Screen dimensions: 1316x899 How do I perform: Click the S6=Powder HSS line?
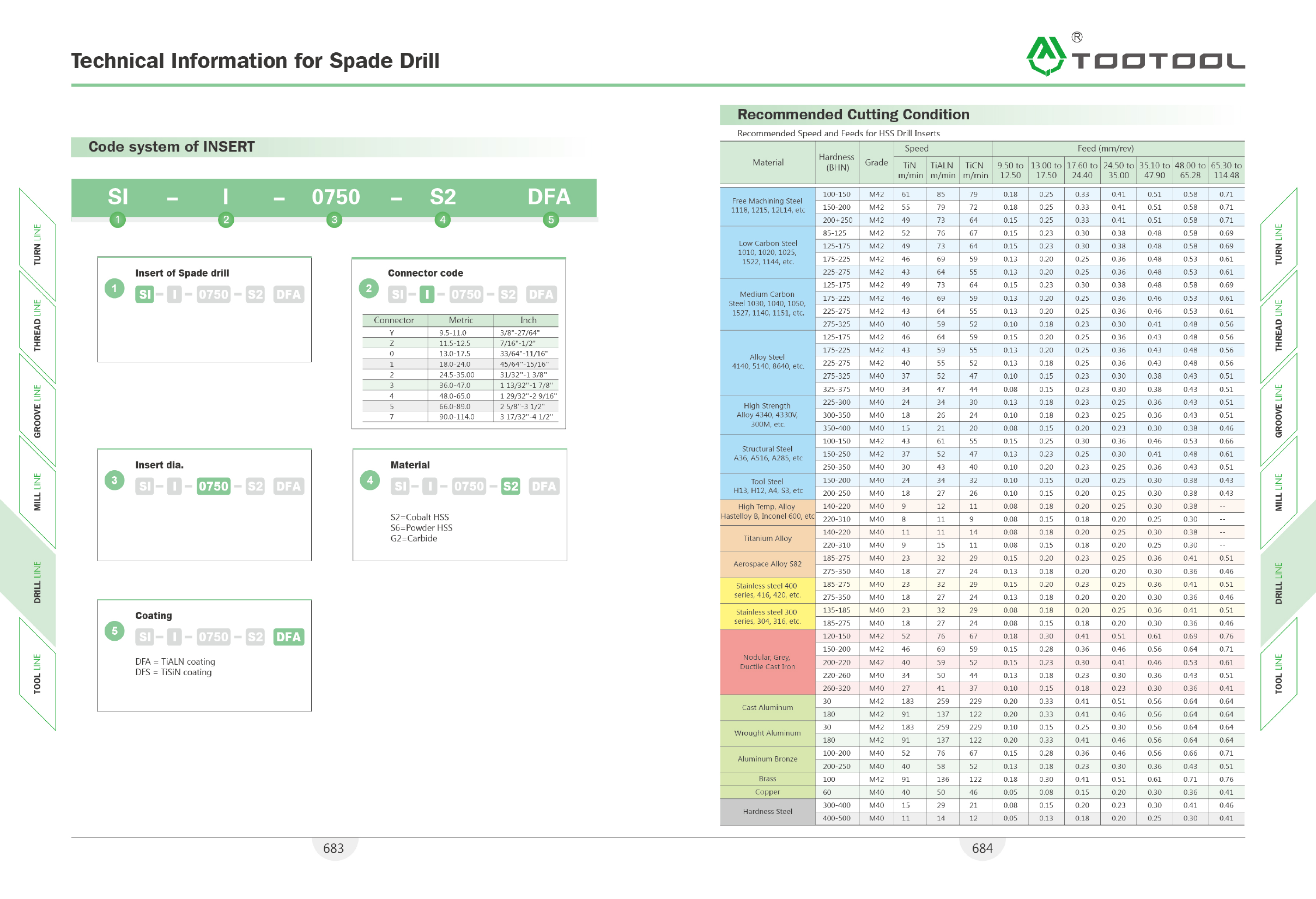tap(421, 527)
